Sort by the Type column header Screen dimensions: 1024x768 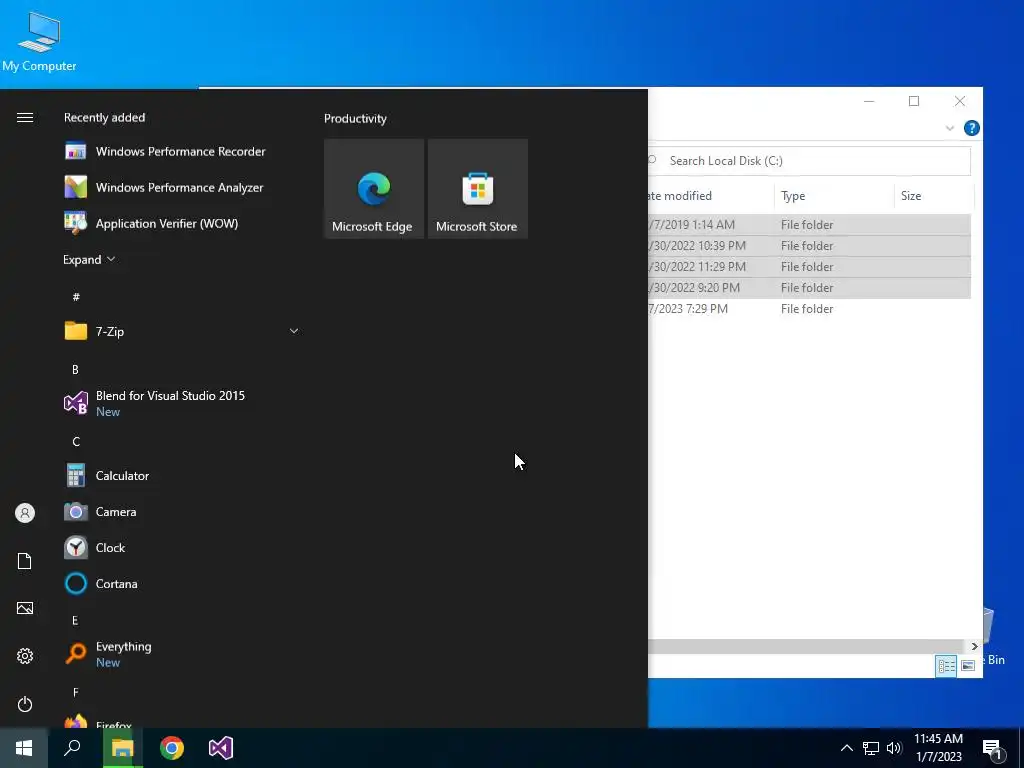(834, 196)
